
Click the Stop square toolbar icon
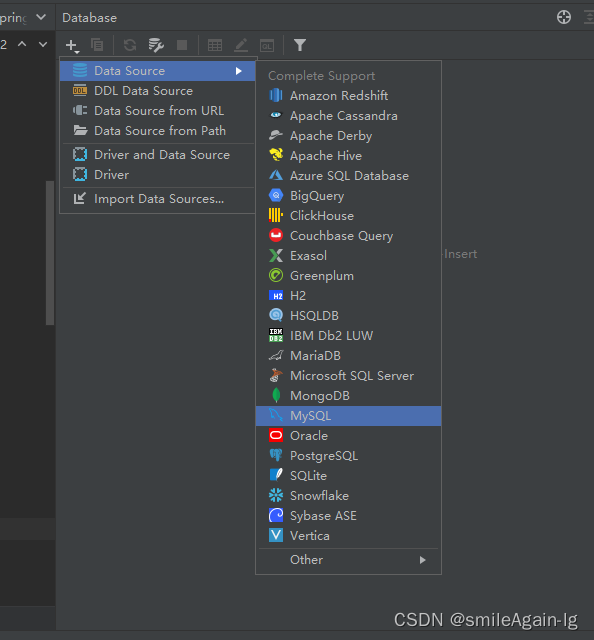point(182,45)
